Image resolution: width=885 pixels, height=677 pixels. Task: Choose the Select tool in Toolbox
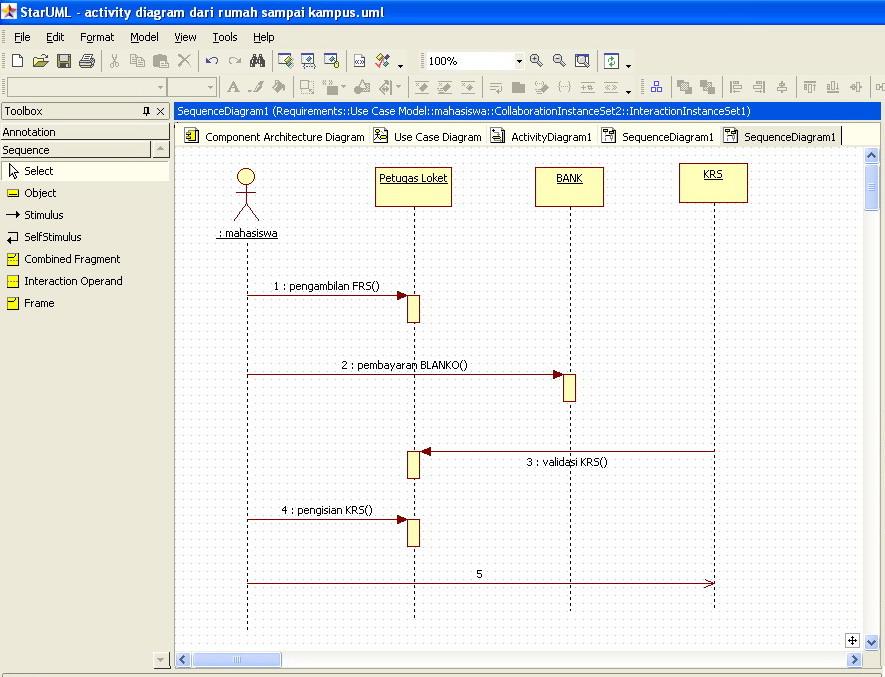[85, 171]
